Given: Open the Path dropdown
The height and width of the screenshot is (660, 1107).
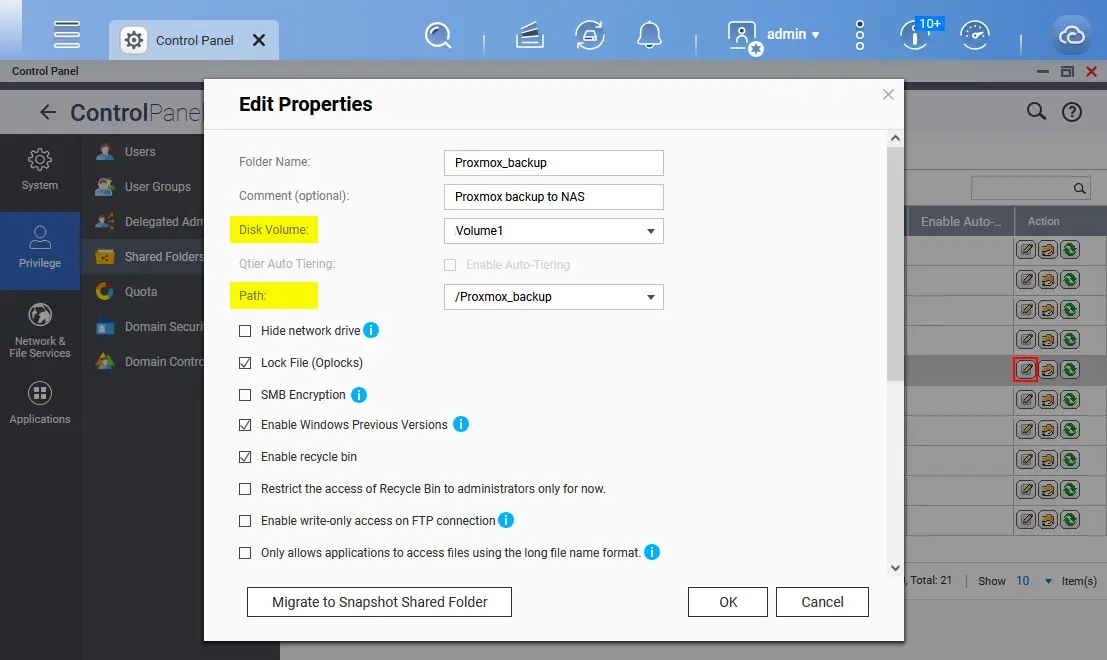Looking at the screenshot, I should coord(554,296).
